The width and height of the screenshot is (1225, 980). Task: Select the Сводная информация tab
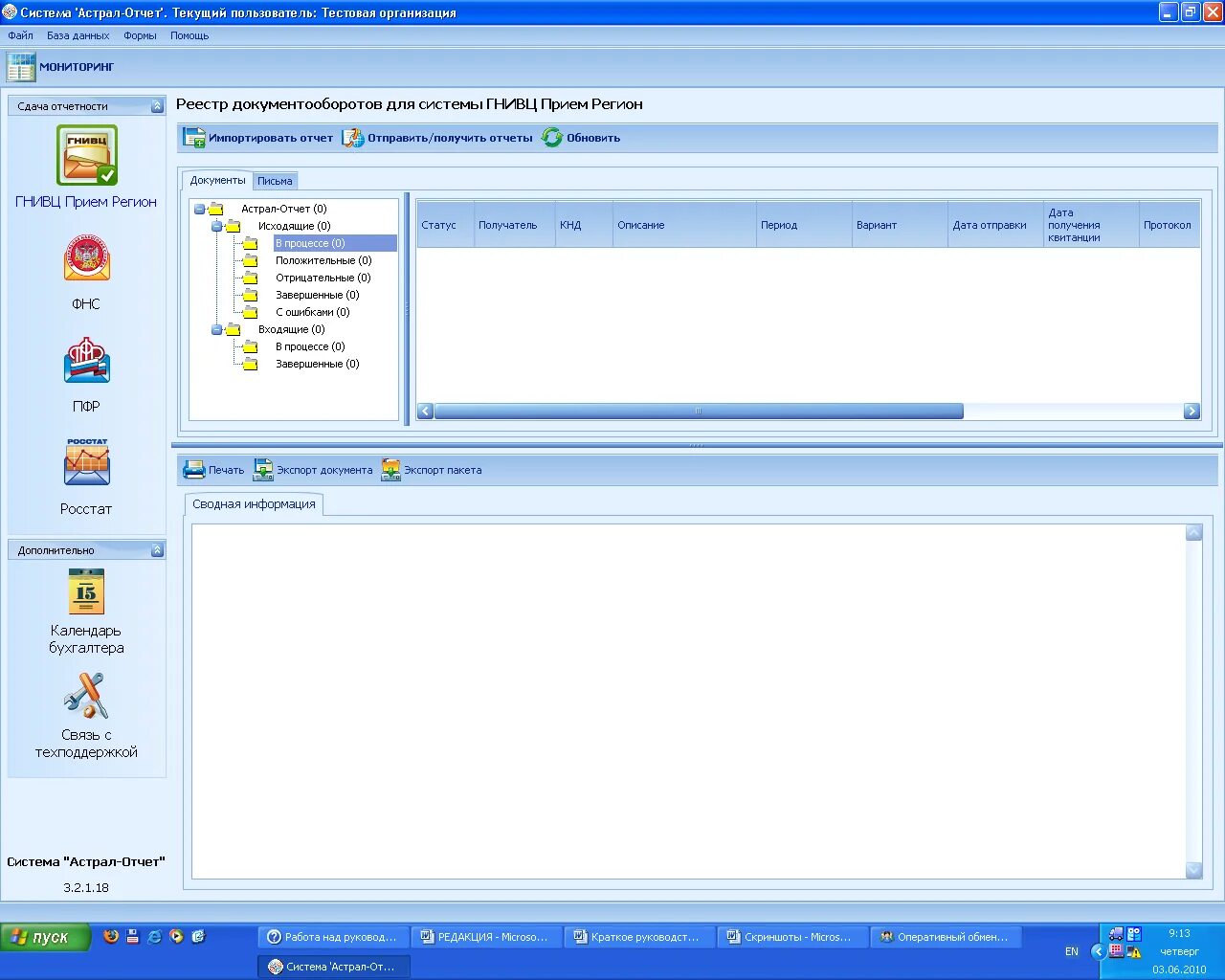pos(254,504)
